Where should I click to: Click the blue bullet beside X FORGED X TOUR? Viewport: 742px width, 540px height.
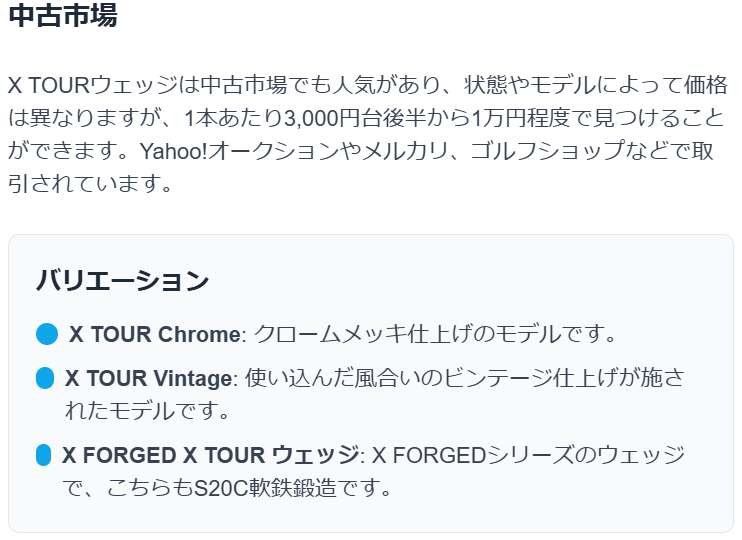[x=44, y=455]
